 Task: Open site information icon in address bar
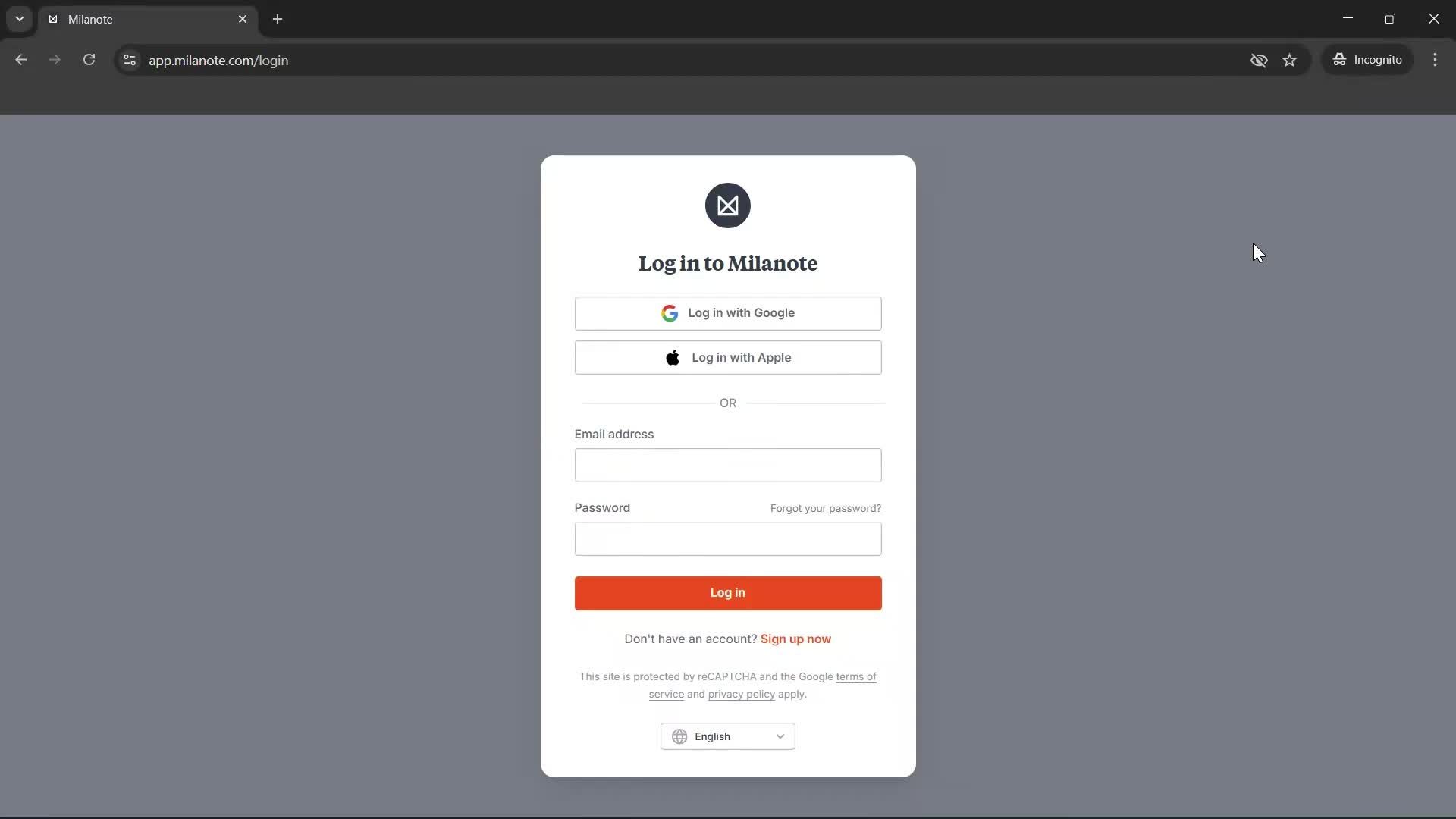point(130,60)
